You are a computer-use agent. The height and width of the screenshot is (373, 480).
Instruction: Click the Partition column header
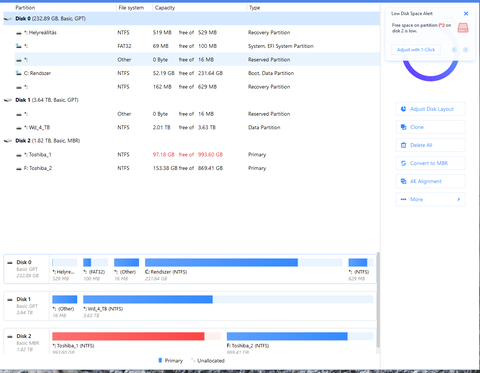point(25,8)
